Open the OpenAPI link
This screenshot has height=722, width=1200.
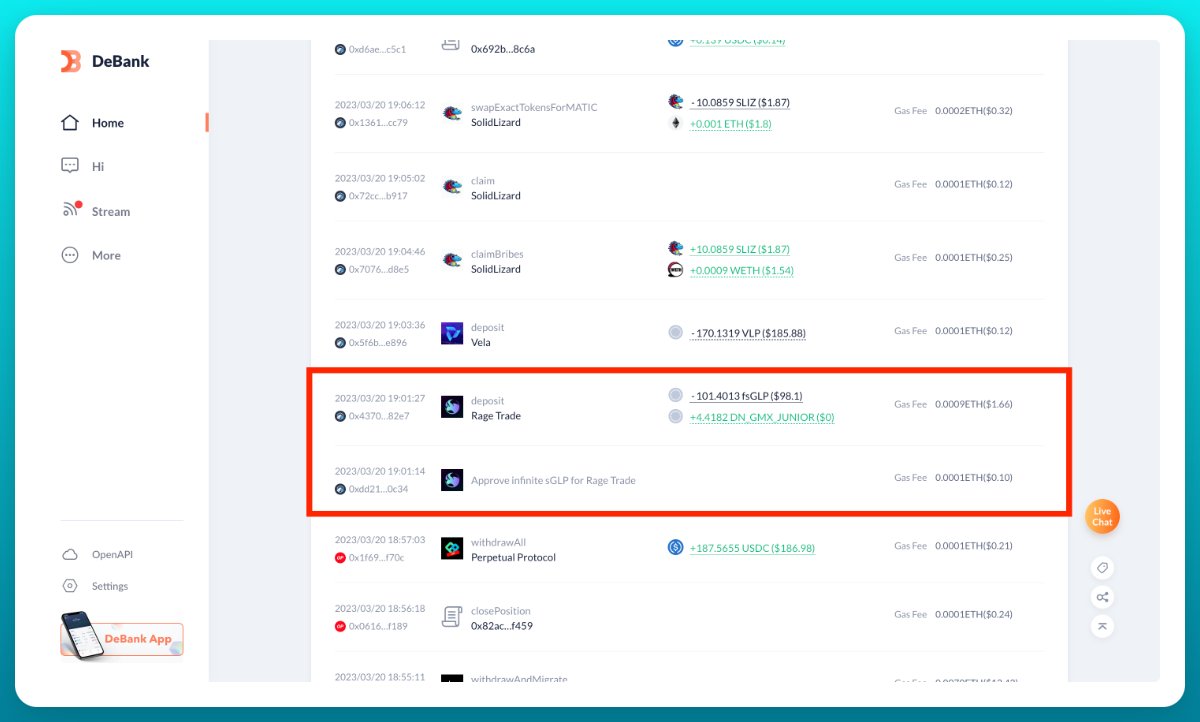point(112,554)
